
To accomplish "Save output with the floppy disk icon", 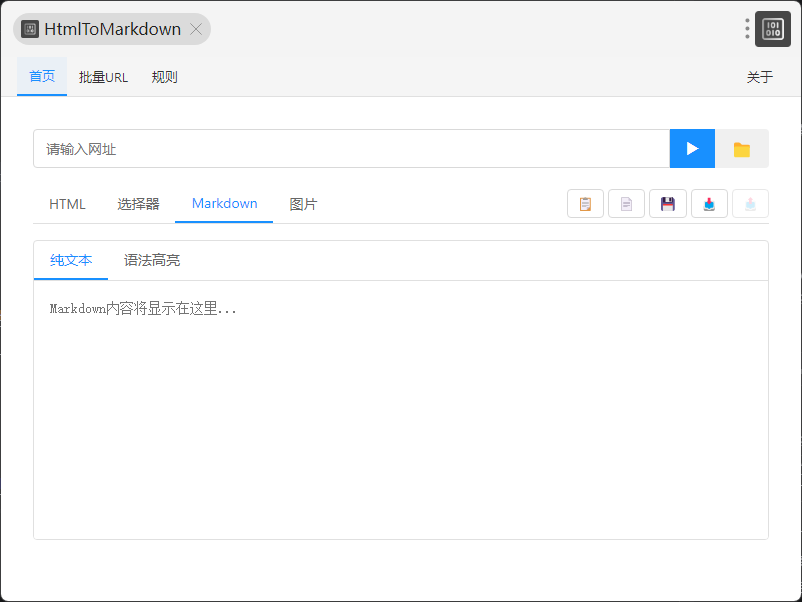I will click(x=667, y=204).
